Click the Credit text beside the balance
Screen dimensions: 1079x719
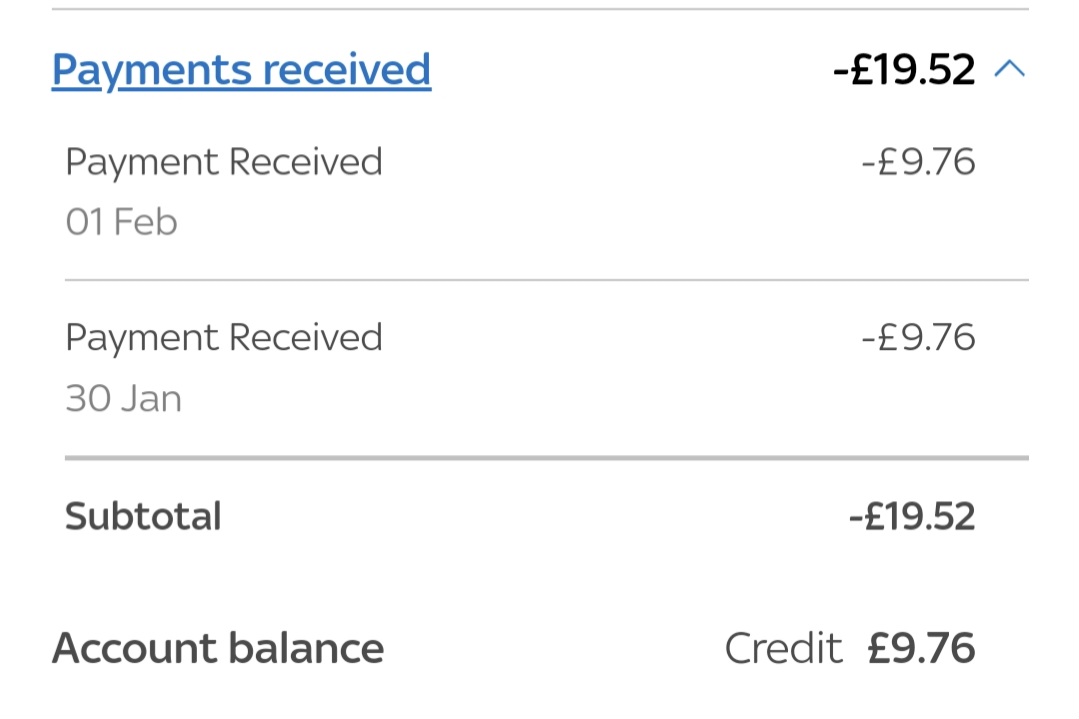(x=783, y=648)
